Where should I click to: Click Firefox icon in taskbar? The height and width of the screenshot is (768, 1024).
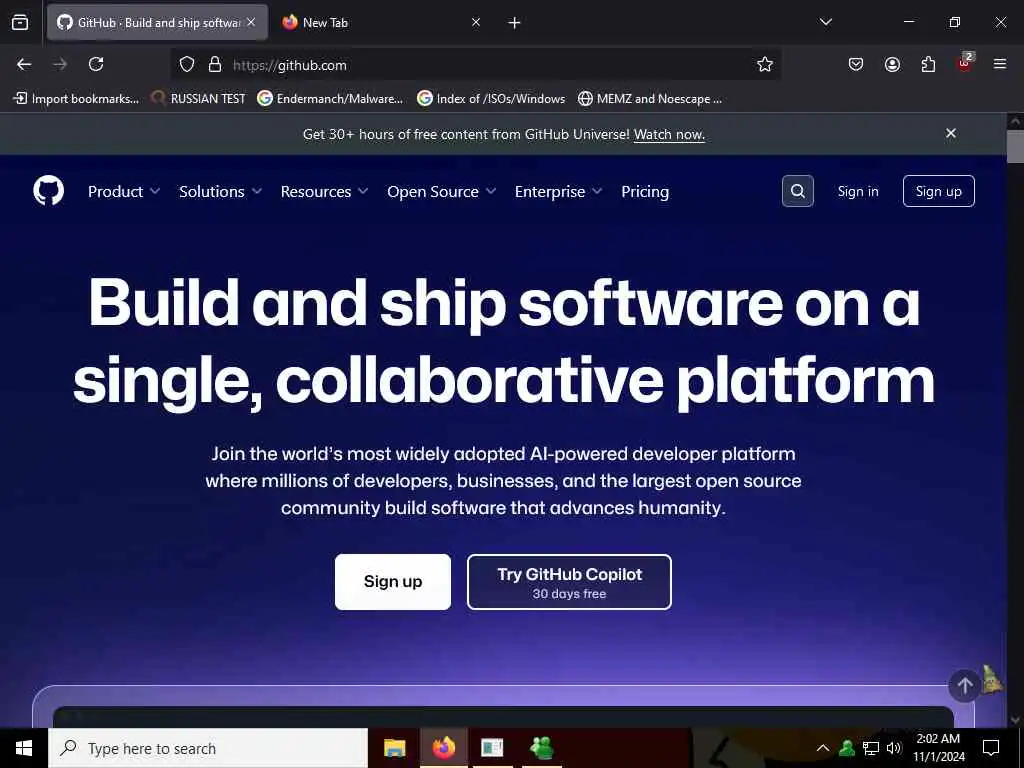click(443, 748)
